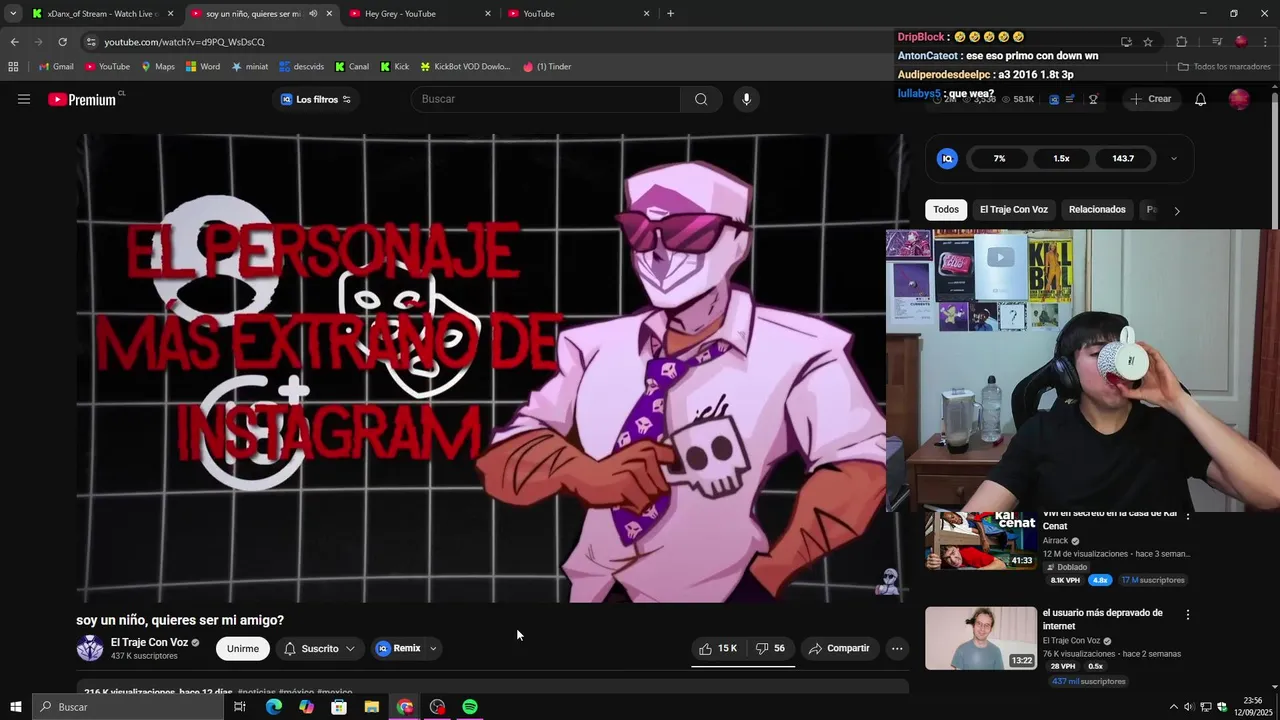Open options for 'el usuario más depravado' video

point(1188,614)
